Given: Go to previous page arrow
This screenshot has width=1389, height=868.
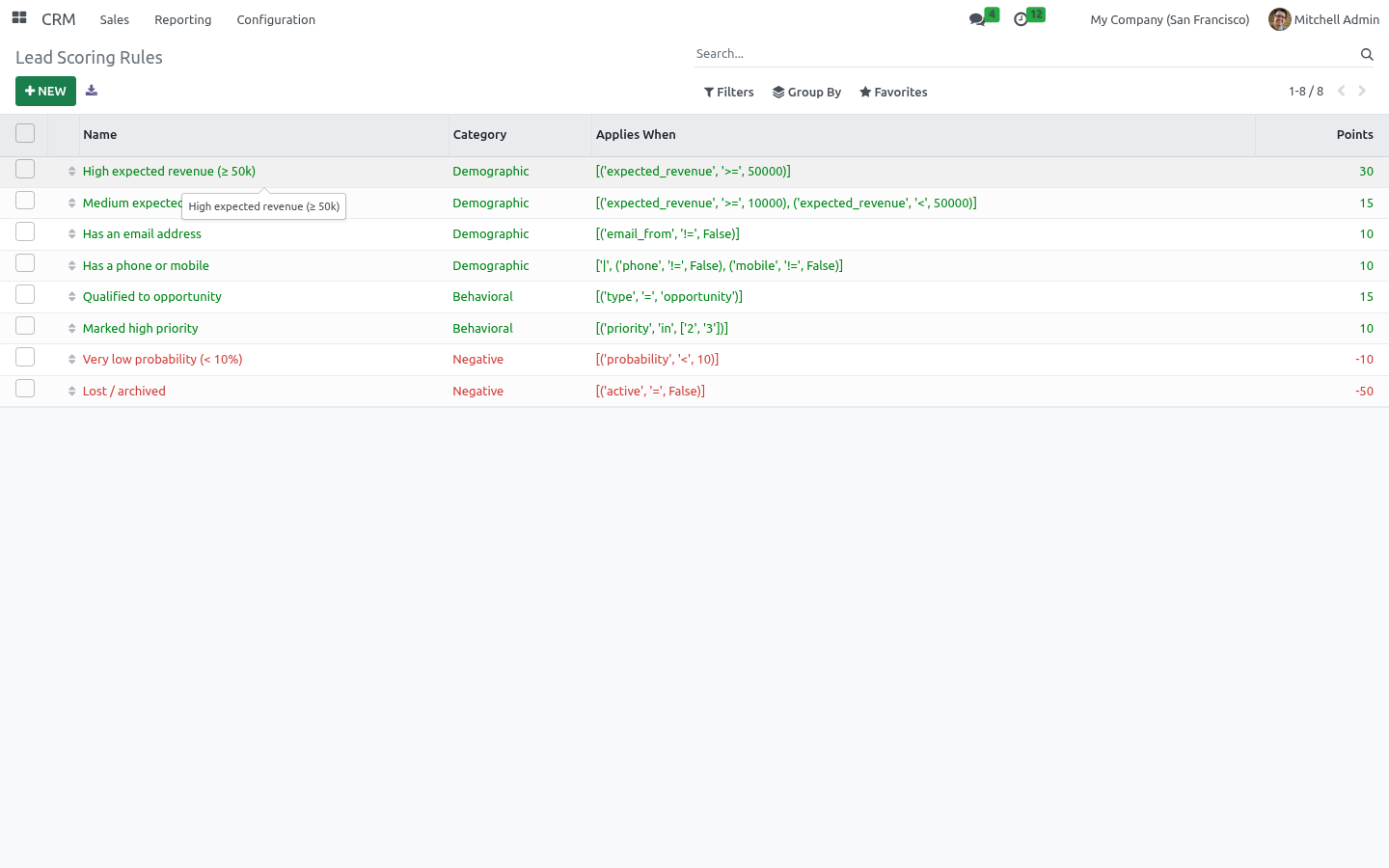Looking at the screenshot, I should 1341,91.
